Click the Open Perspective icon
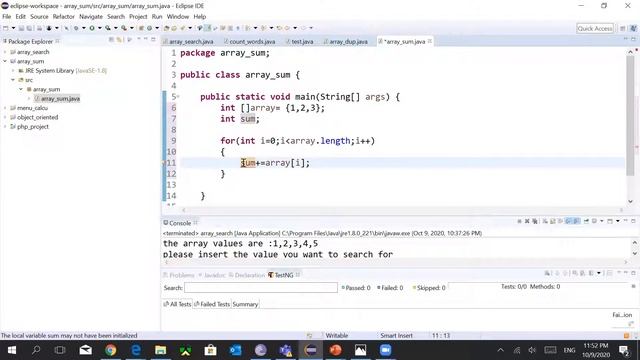The height and width of the screenshot is (360, 640). [622, 29]
